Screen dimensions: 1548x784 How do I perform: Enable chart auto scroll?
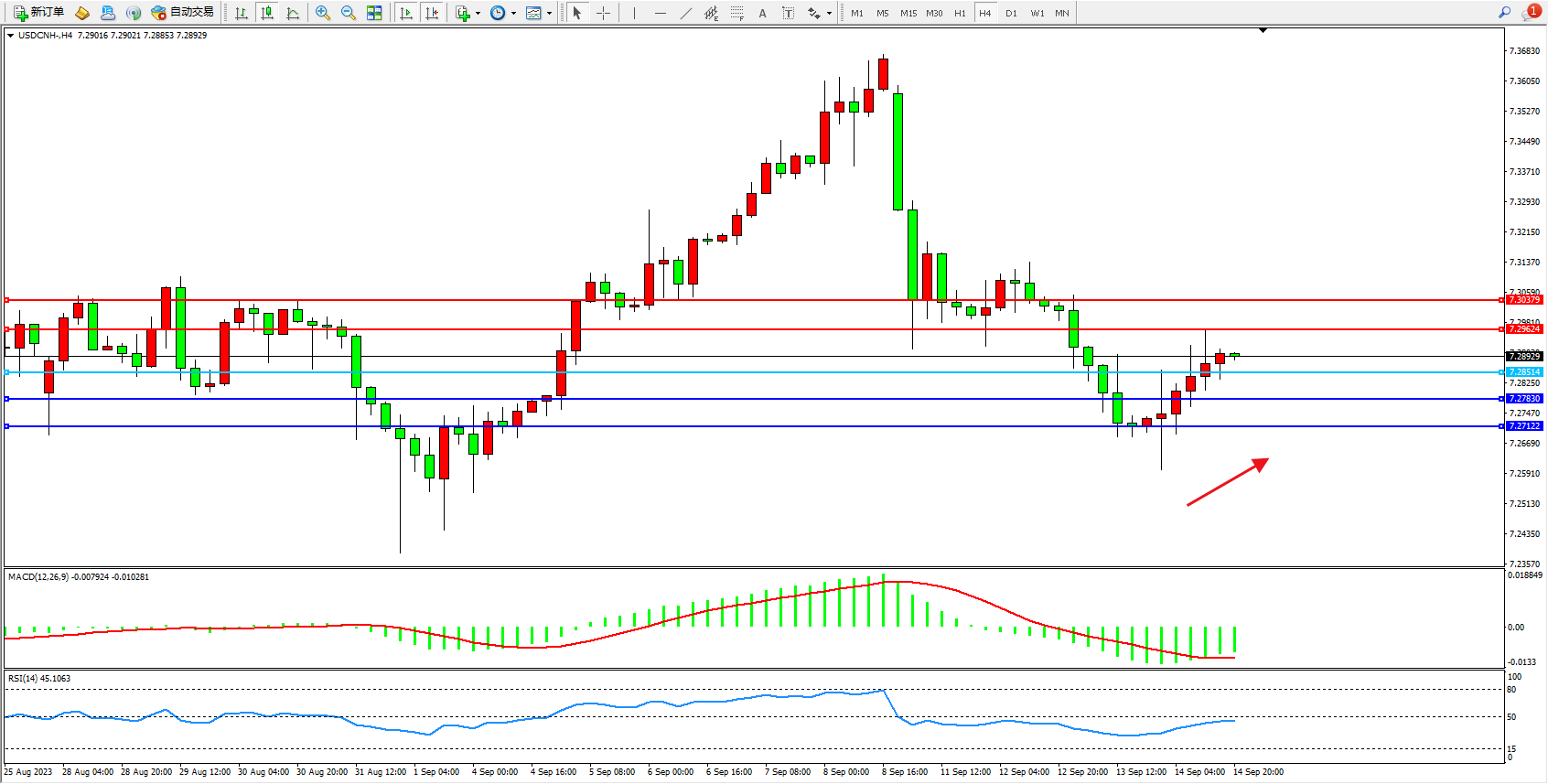pos(406,13)
